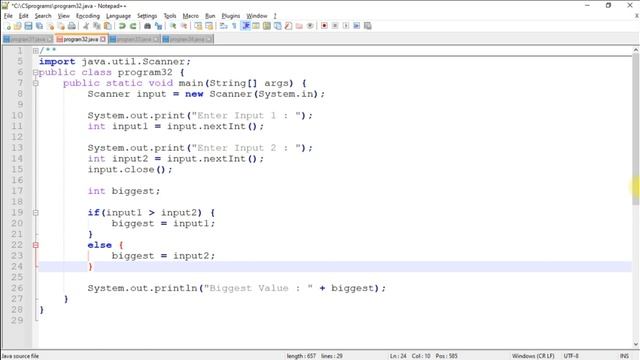
Task: Open the Function List toolbar icon
Action: pyautogui.click(x=288, y=26)
